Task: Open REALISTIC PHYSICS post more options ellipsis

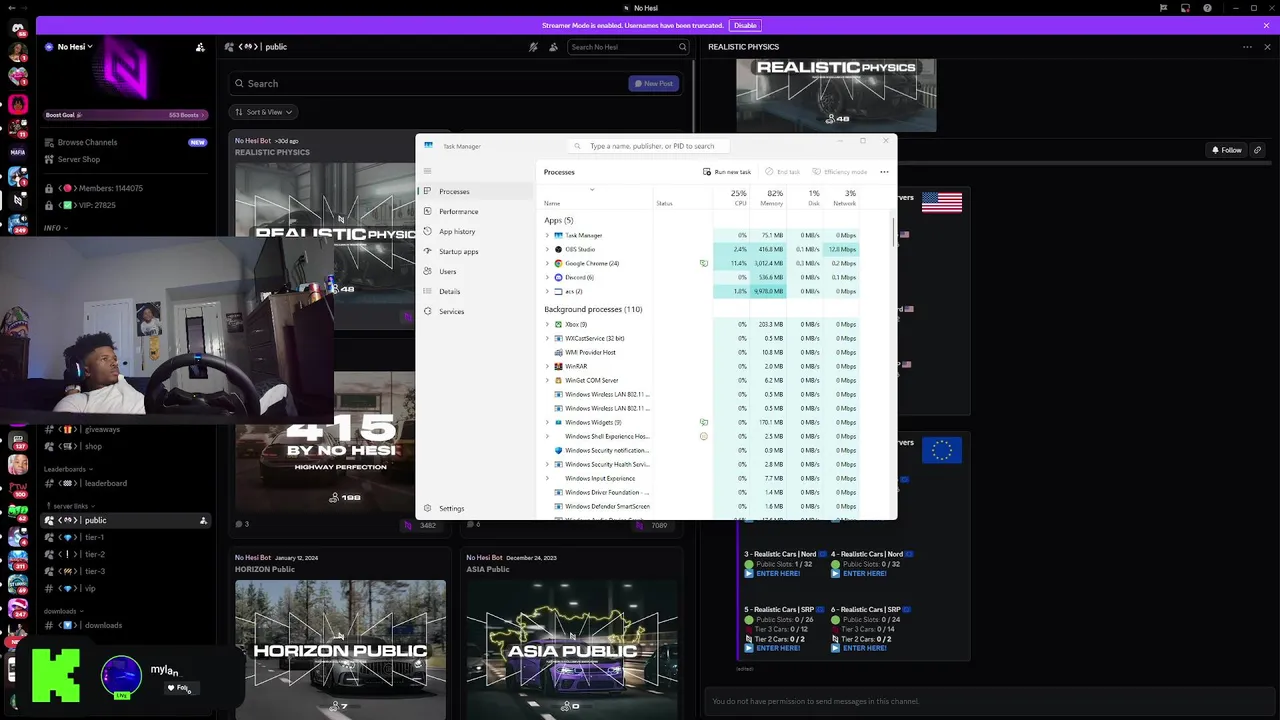Action: pos(1247,47)
